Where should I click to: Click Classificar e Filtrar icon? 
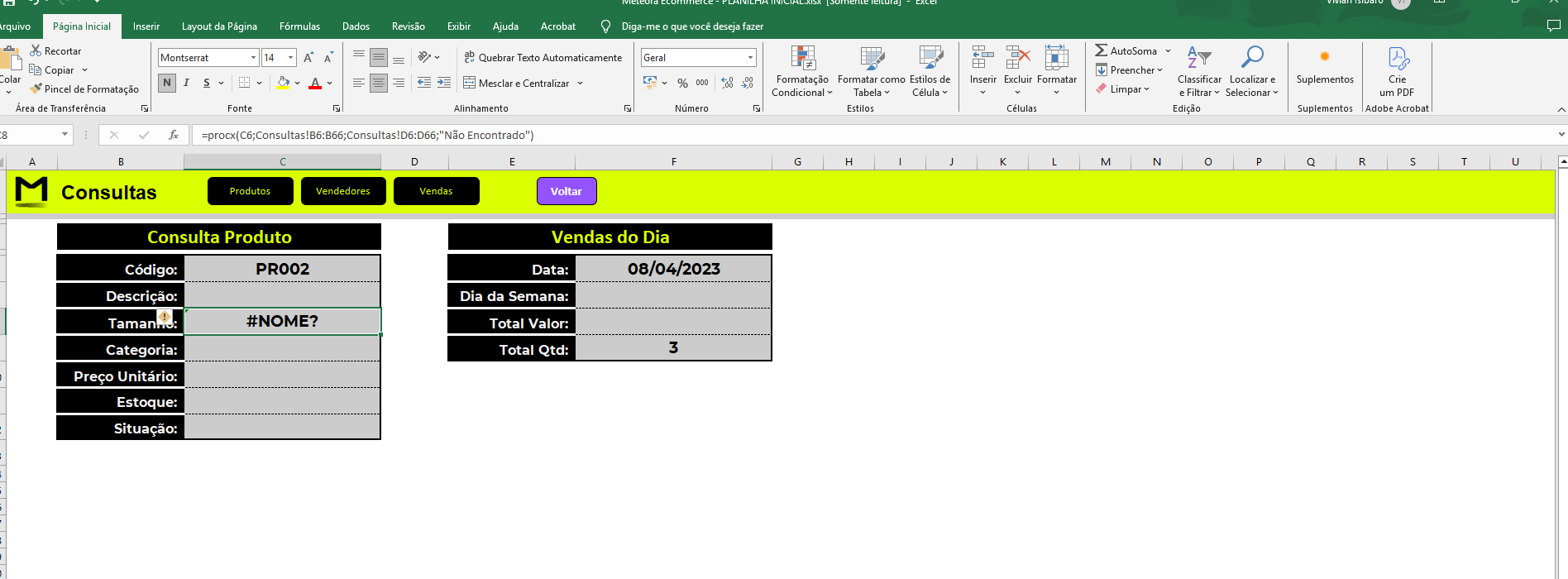pos(1199,58)
